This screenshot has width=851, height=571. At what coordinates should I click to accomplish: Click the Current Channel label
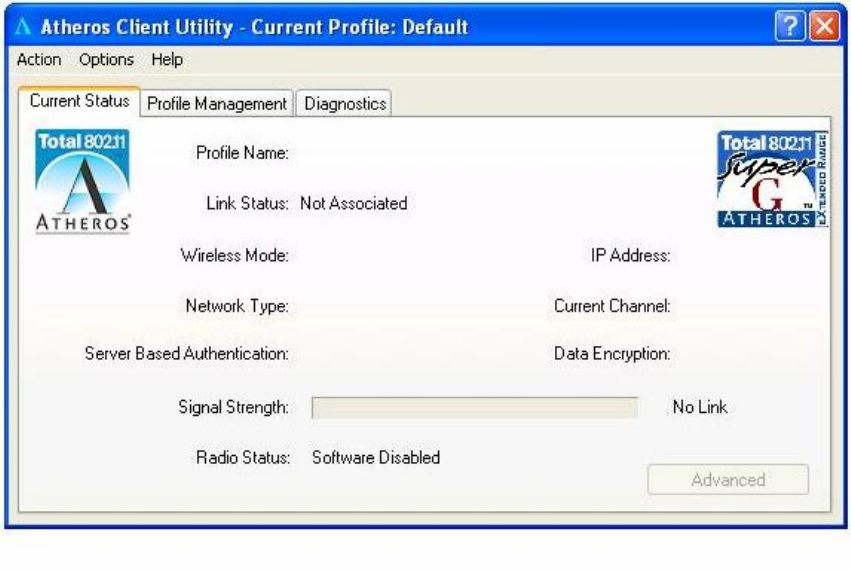pyautogui.click(x=612, y=306)
